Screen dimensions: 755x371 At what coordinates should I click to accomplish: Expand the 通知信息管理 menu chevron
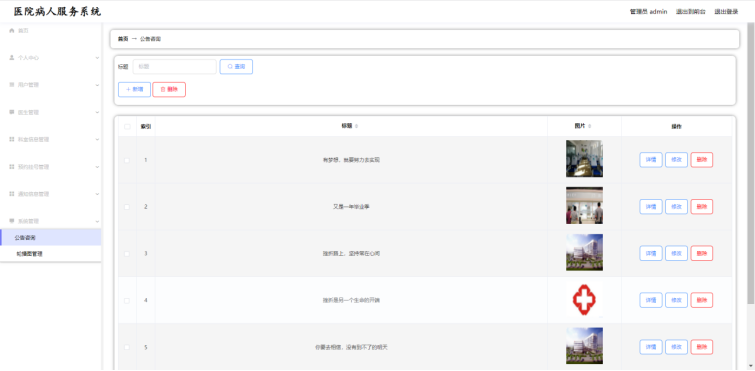[x=97, y=194]
